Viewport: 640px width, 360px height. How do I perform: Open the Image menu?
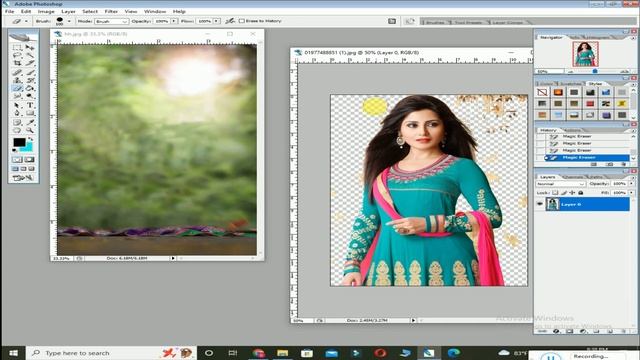pos(46,11)
